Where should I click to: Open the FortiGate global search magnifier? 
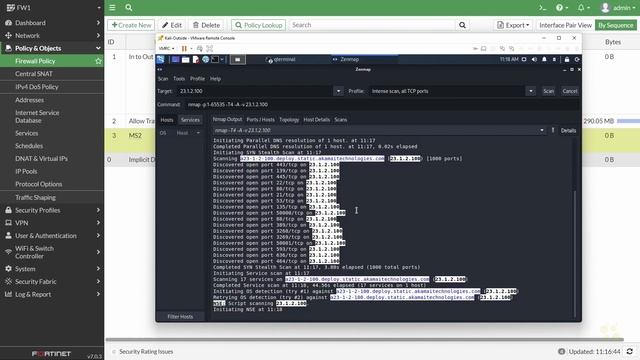click(x=129, y=7)
